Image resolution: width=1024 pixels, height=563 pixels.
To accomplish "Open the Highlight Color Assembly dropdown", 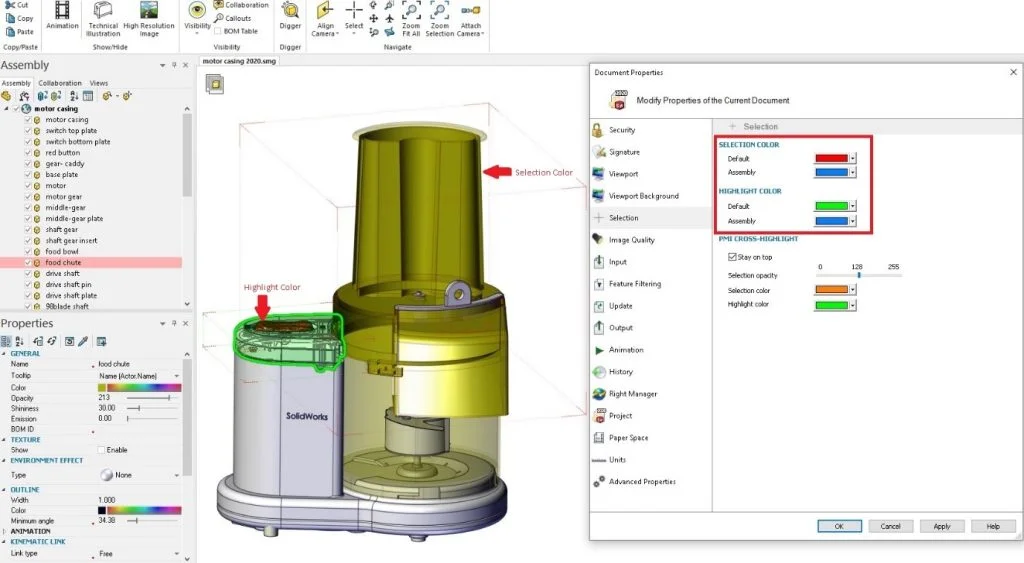I will (x=853, y=221).
